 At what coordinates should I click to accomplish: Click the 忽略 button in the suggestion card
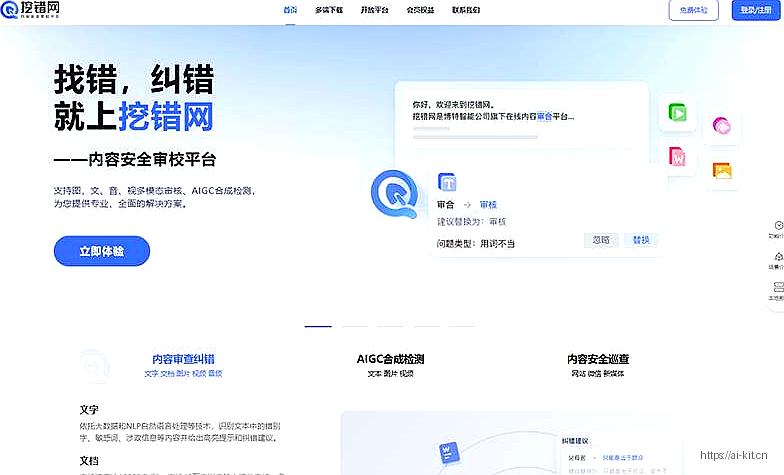(600, 240)
